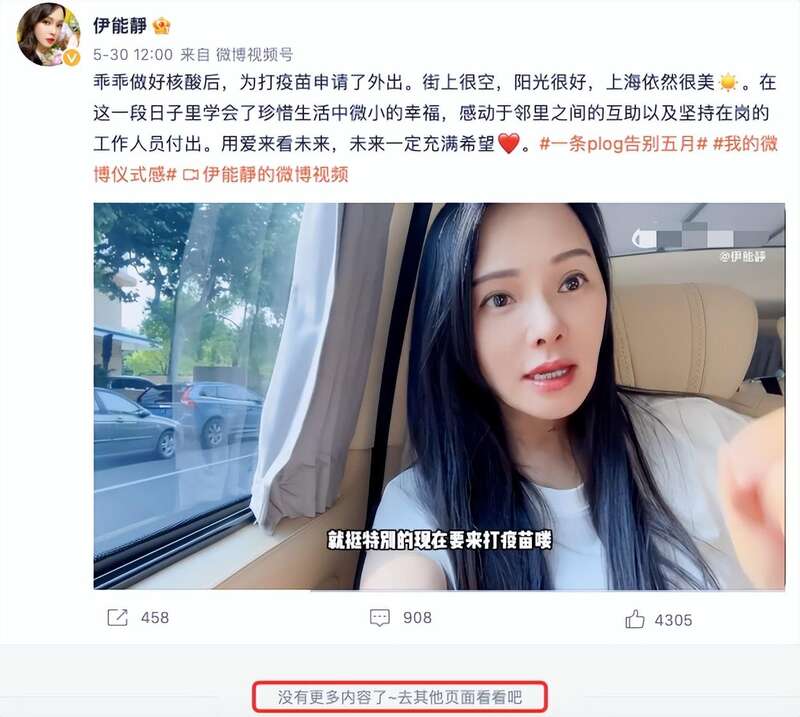Viewport: 800px width, 717px height.
Task: Click the crown membership icon beside 伊能靜
Action: (161, 26)
